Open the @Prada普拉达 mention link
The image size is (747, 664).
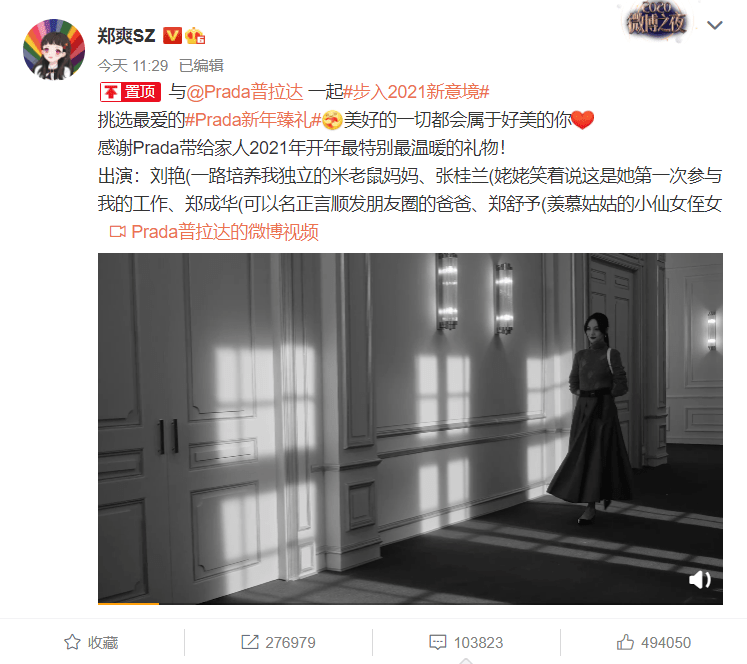pyautogui.click(x=245, y=92)
